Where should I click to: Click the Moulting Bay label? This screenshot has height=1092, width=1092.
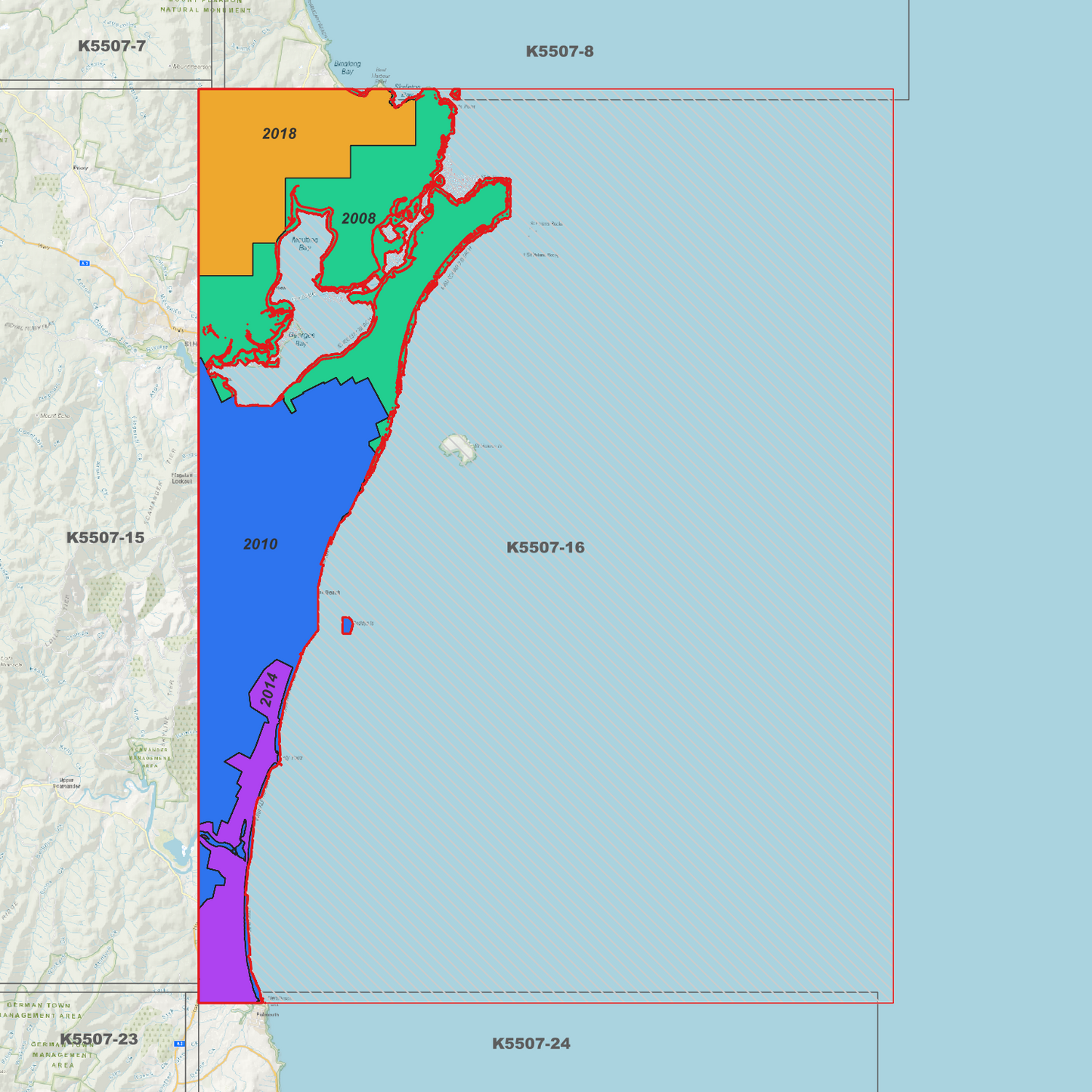(305, 243)
